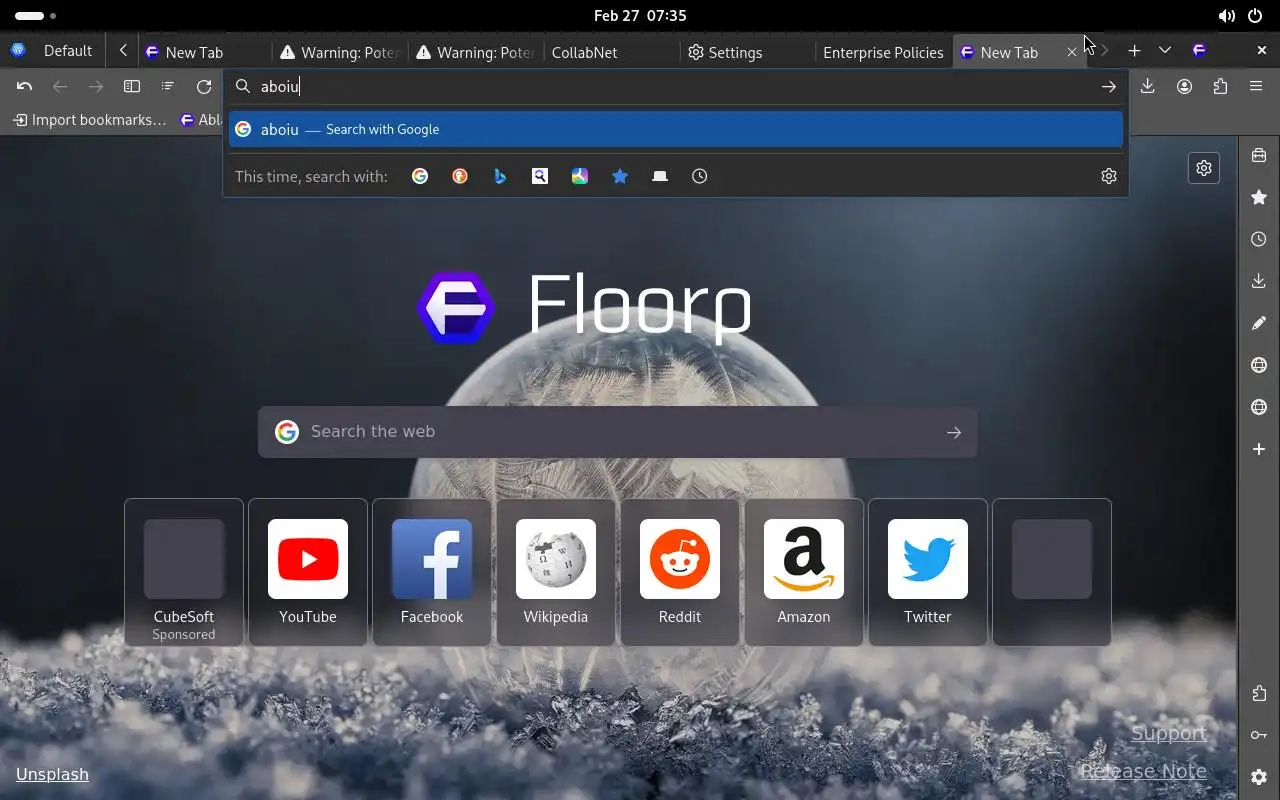Submit web search with the arrow button
The width and height of the screenshot is (1280, 800).
point(954,432)
